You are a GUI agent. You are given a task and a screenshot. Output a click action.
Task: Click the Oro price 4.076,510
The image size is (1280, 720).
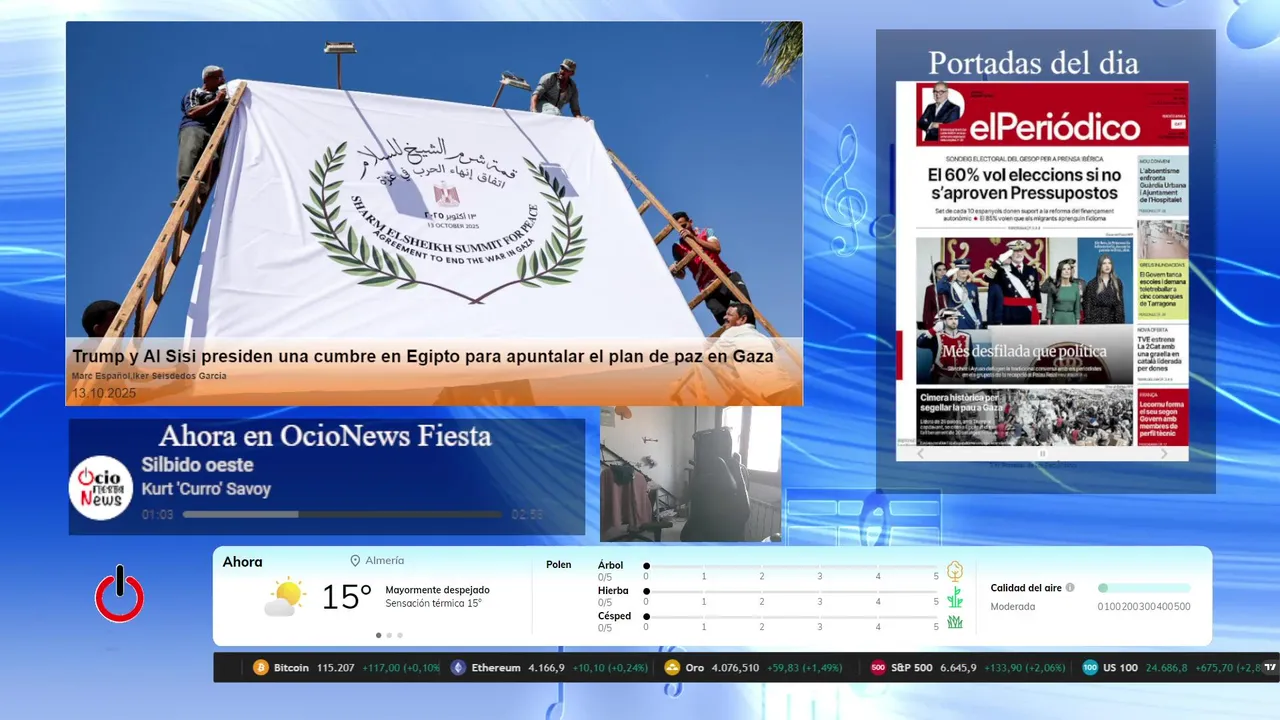coord(735,668)
